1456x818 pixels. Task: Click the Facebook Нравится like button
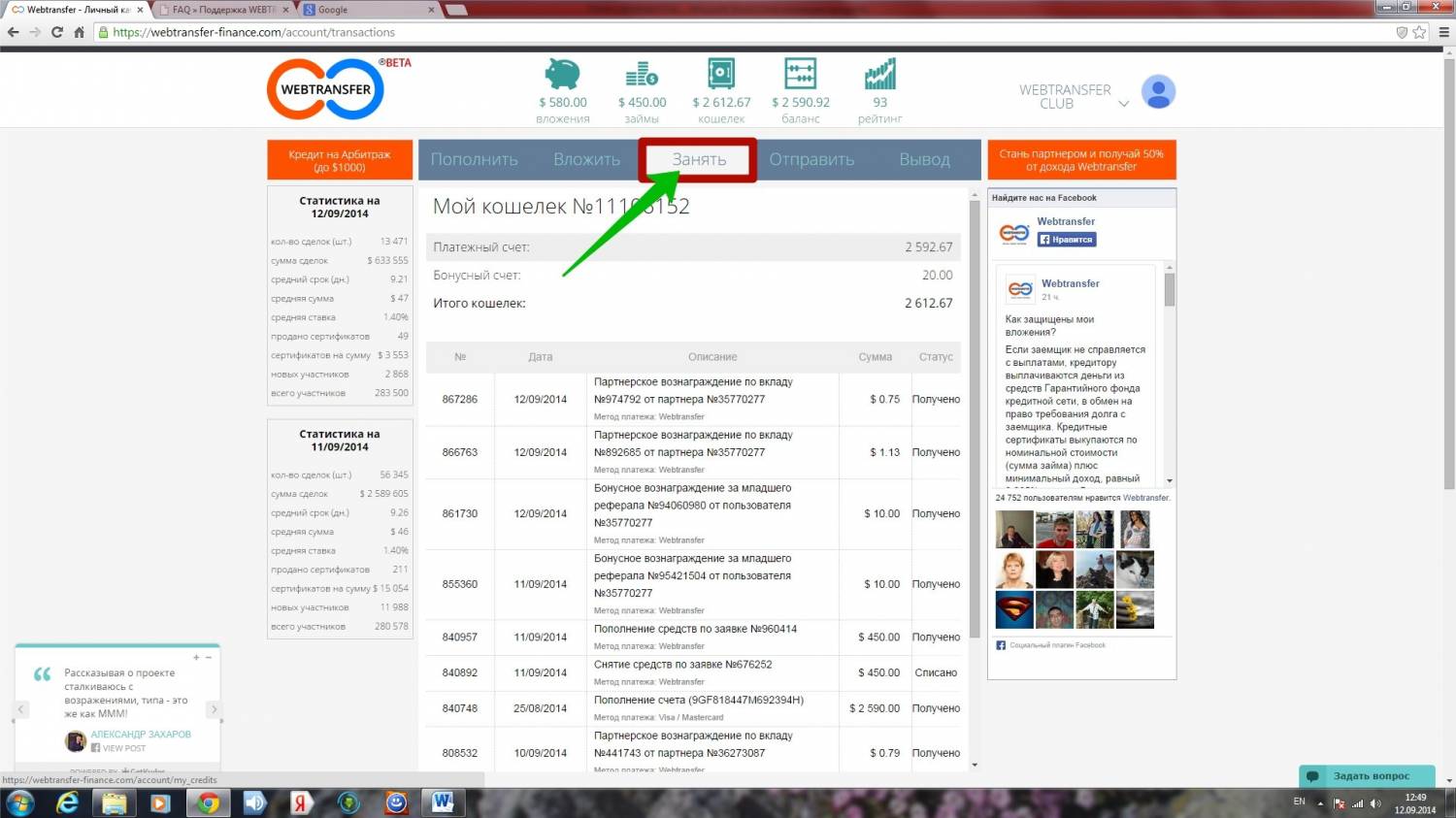1067,240
